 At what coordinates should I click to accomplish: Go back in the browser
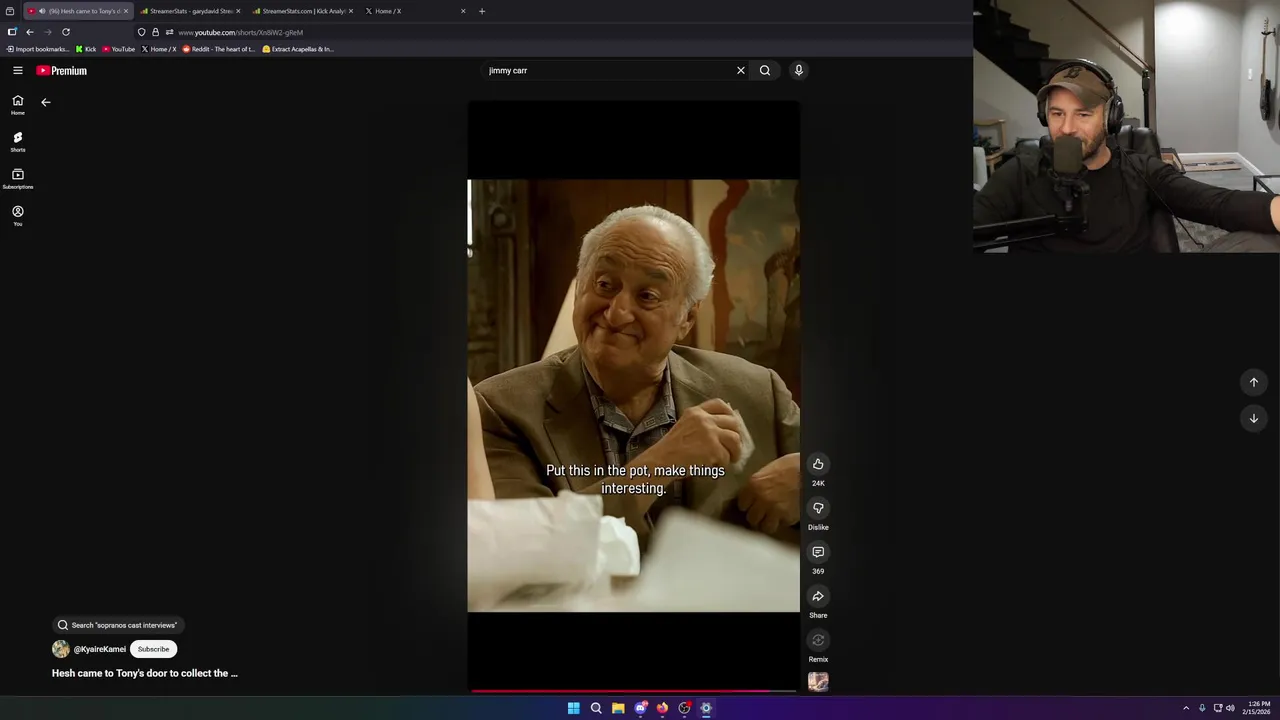click(30, 32)
